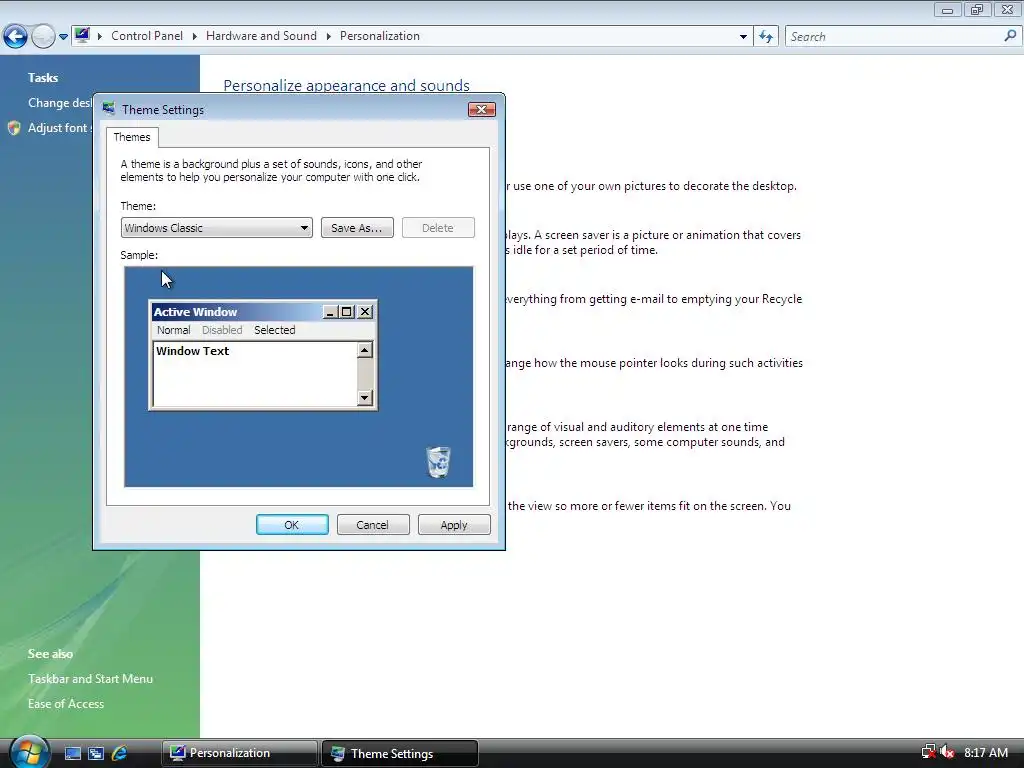Click the network tray icon
The height and width of the screenshot is (768, 1024).
[x=928, y=752]
